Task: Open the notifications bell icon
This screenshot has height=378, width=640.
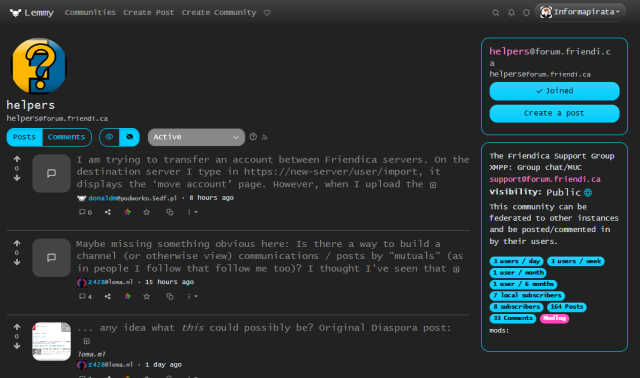Action: 511,13
